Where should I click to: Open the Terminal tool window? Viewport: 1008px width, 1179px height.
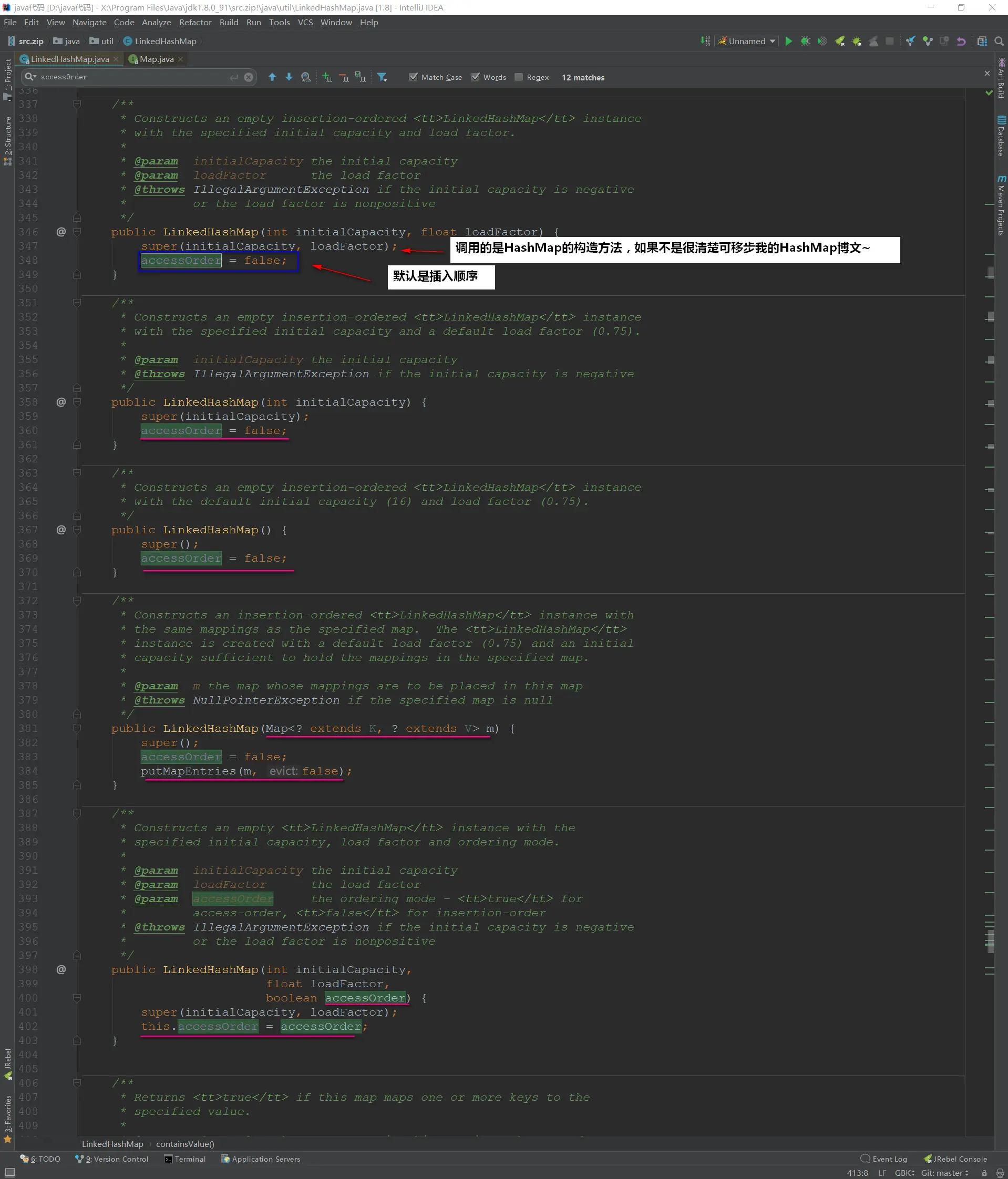click(185, 1159)
